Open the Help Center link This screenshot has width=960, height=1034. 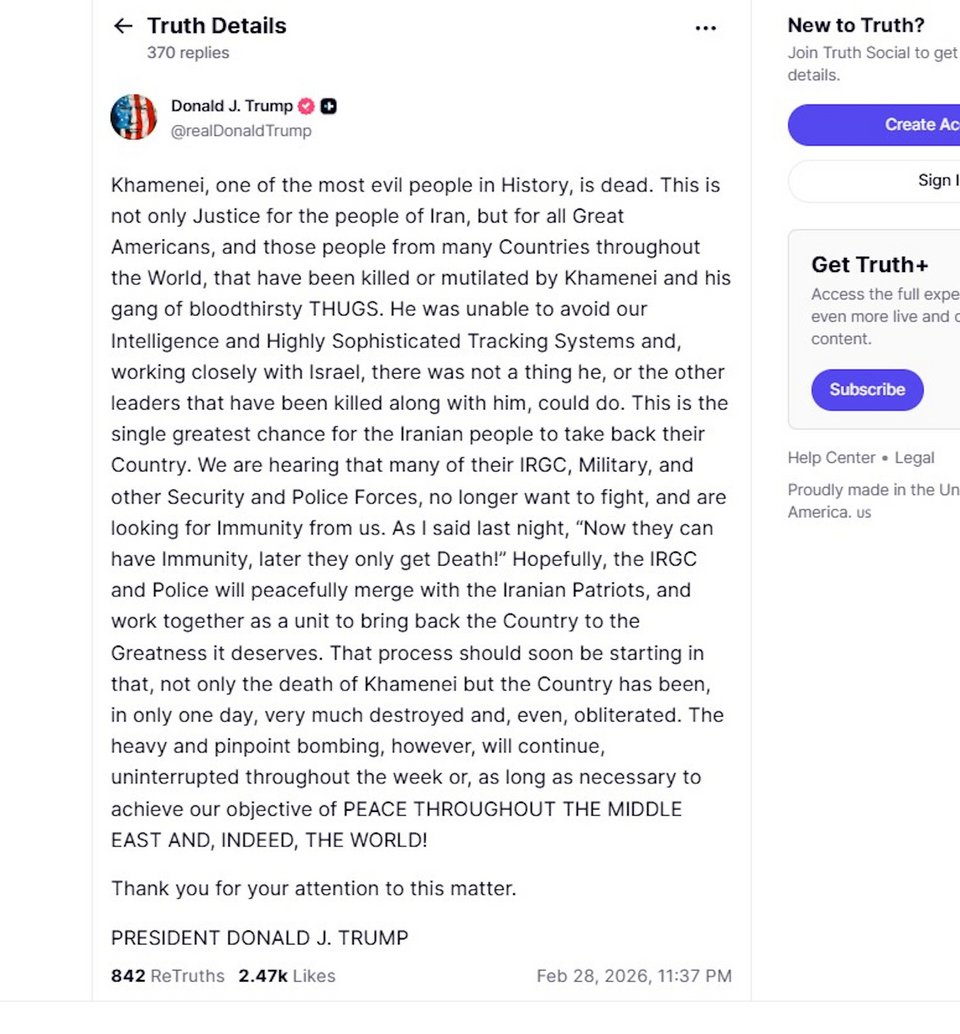click(x=833, y=458)
